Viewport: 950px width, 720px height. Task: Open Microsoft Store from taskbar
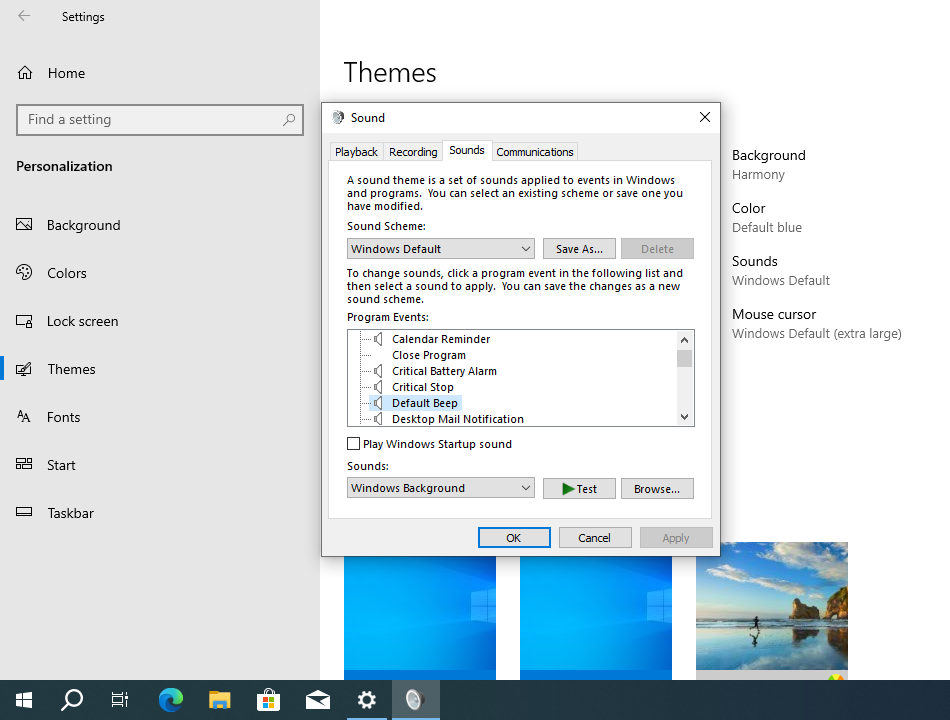[268, 700]
